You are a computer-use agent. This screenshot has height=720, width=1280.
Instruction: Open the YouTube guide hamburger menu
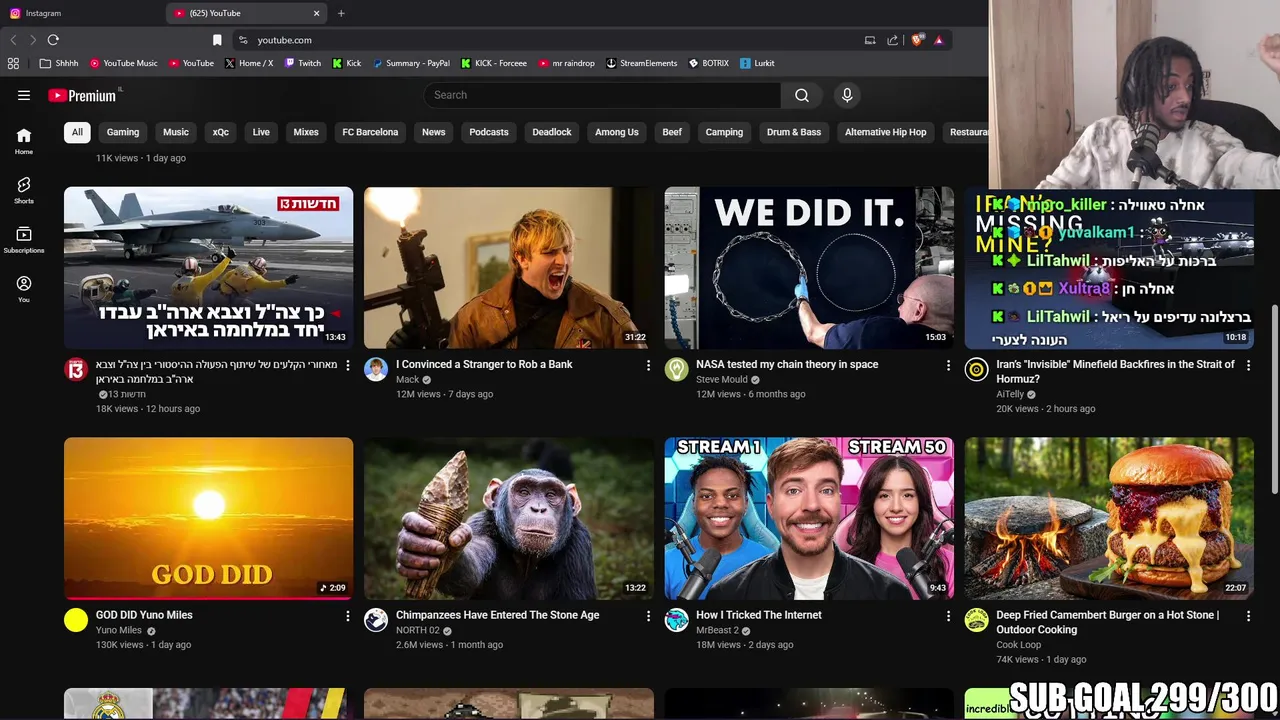pyautogui.click(x=24, y=95)
